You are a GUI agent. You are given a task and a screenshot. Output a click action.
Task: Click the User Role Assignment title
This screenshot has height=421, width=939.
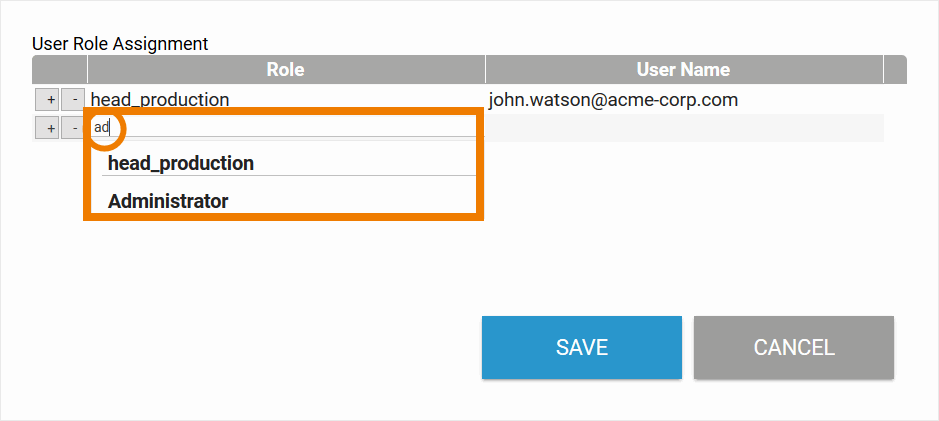[x=120, y=44]
